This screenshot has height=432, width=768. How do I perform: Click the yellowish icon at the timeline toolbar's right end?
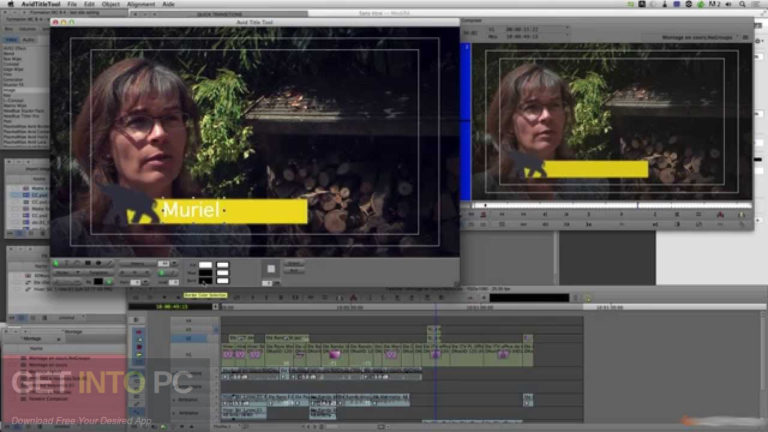[x=588, y=298]
